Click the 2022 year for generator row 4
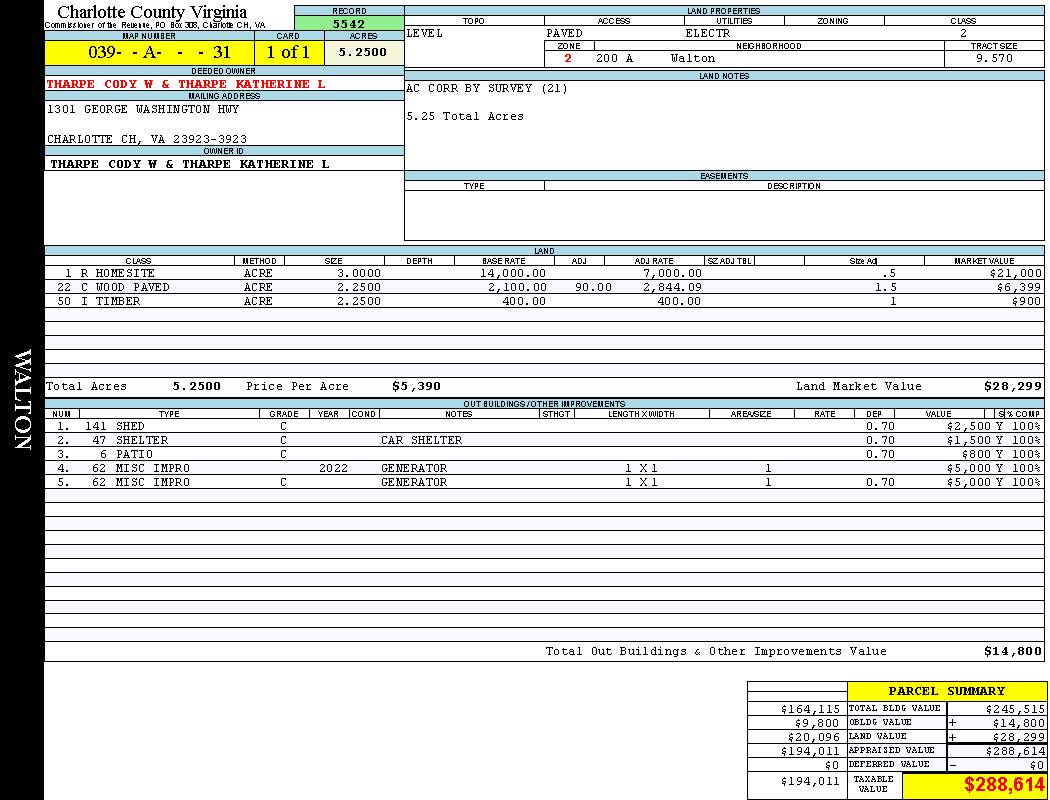The height and width of the screenshot is (800, 1050). pos(333,468)
